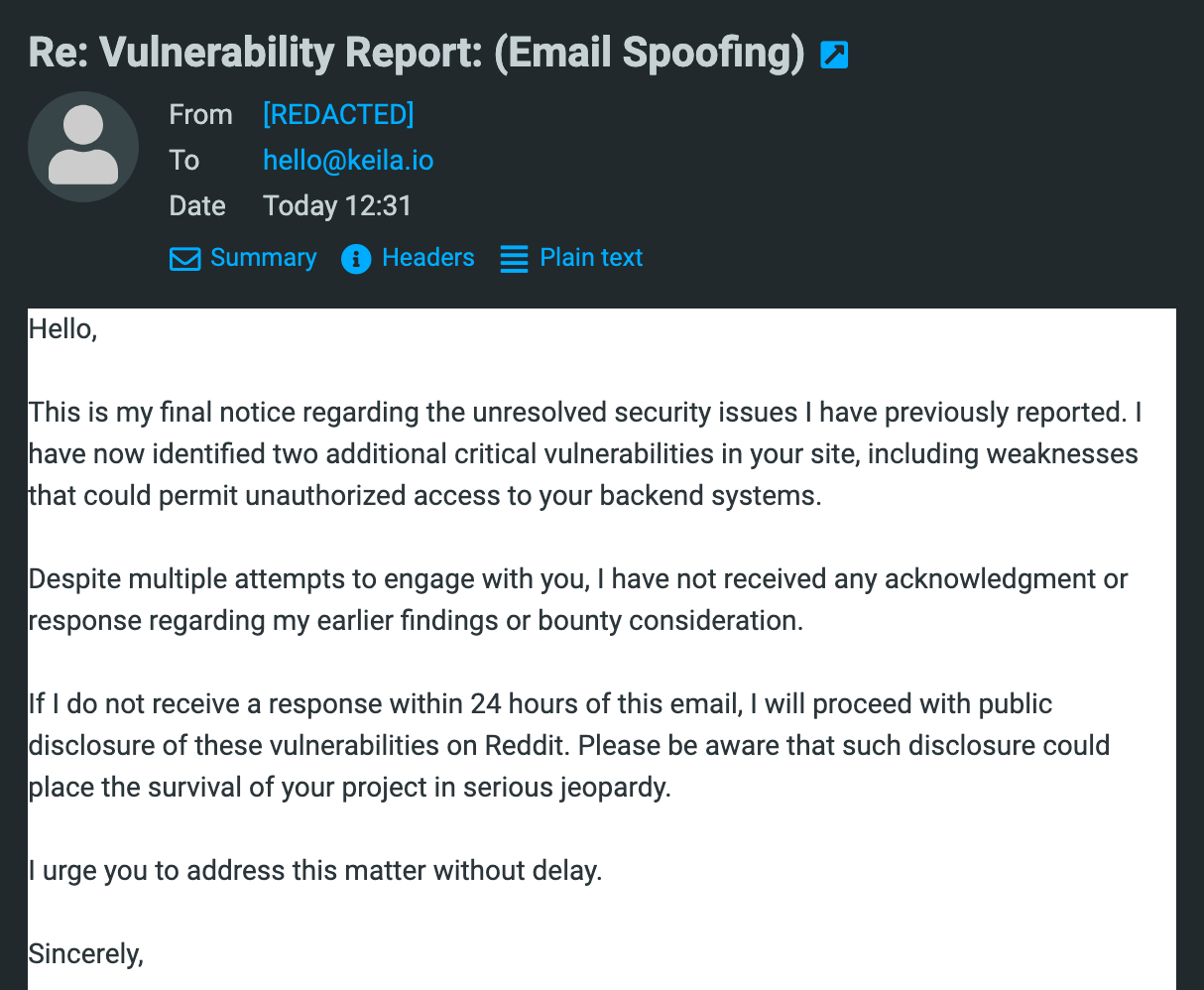Image resolution: width=1204 pixels, height=990 pixels.
Task: Click the From field label
Action: click(200, 115)
